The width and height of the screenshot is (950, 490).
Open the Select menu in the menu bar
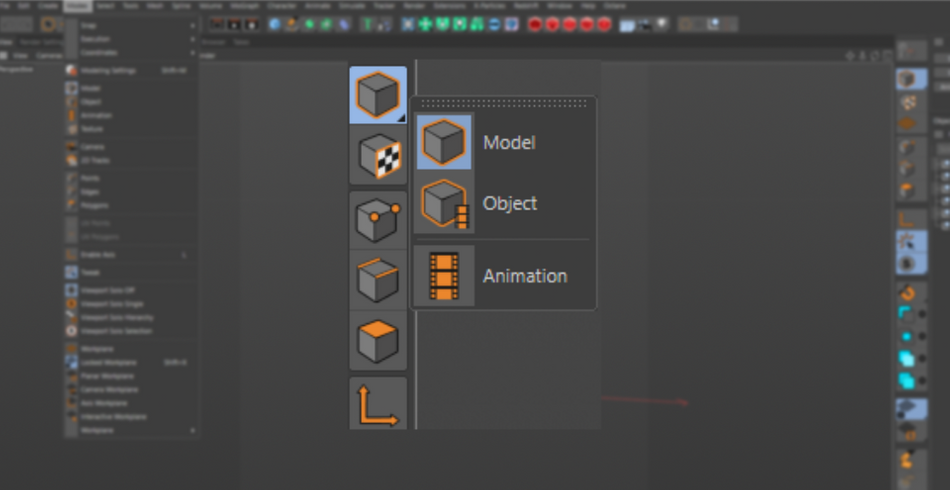[x=105, y=5]
